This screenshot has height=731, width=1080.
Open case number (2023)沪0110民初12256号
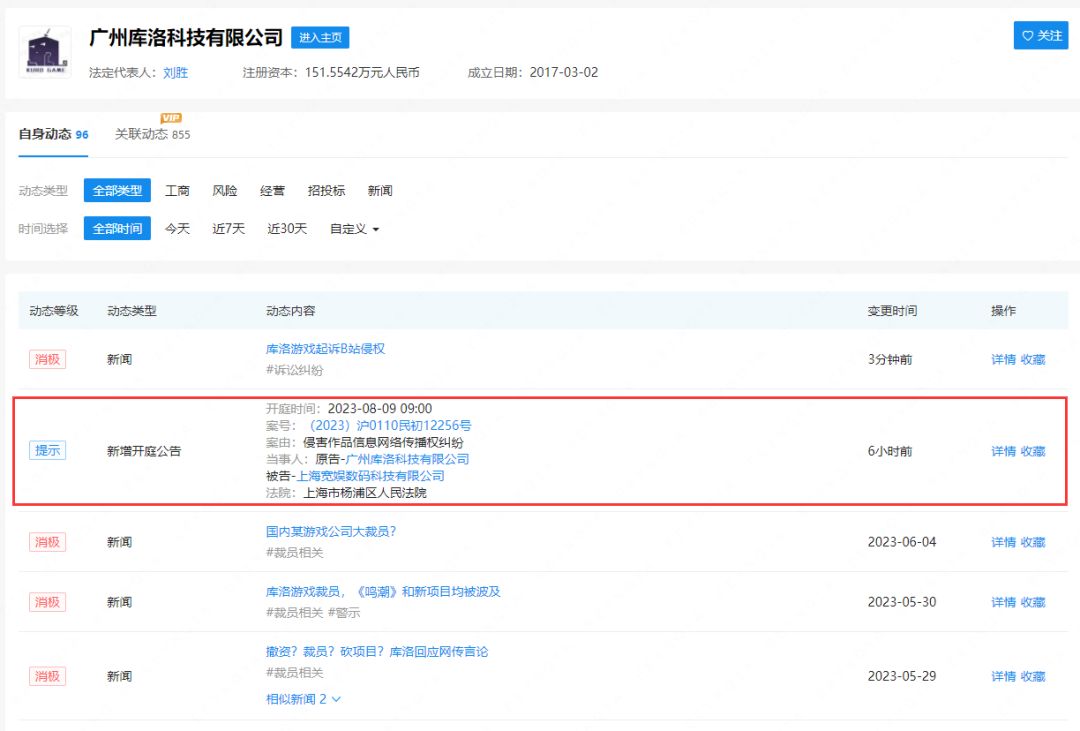(x=390, y=425)
